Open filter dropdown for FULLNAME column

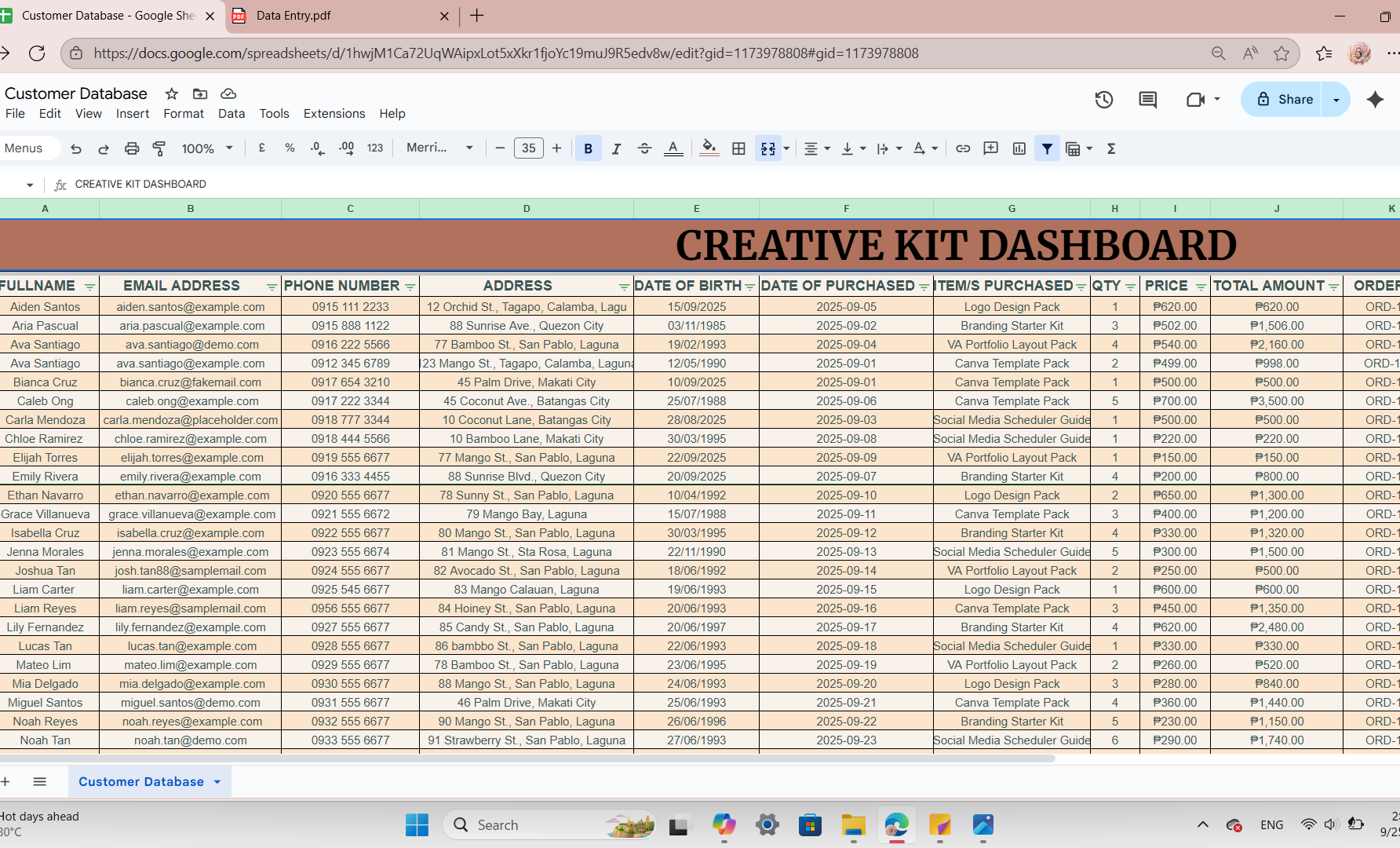(89, 287)
